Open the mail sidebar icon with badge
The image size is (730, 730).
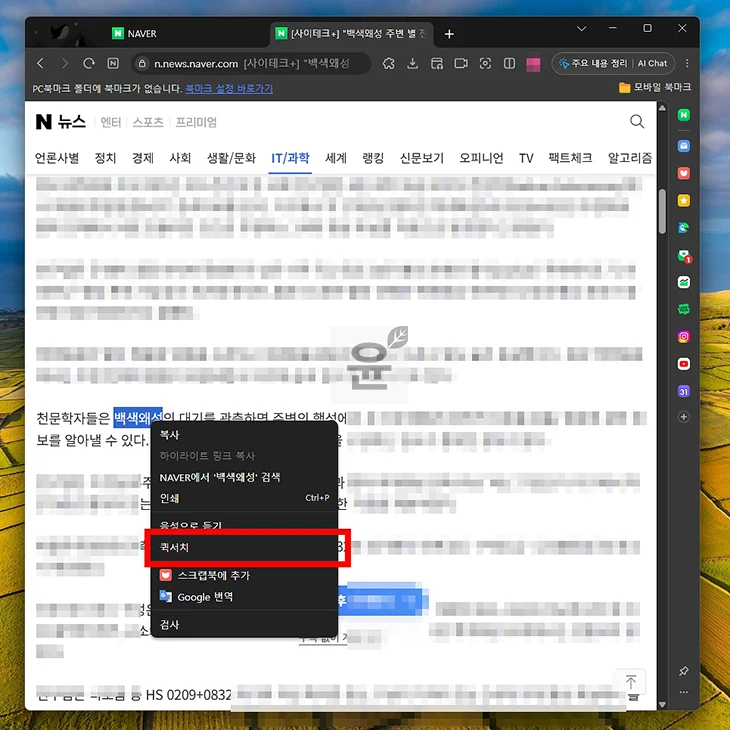[x=684, y=256]
